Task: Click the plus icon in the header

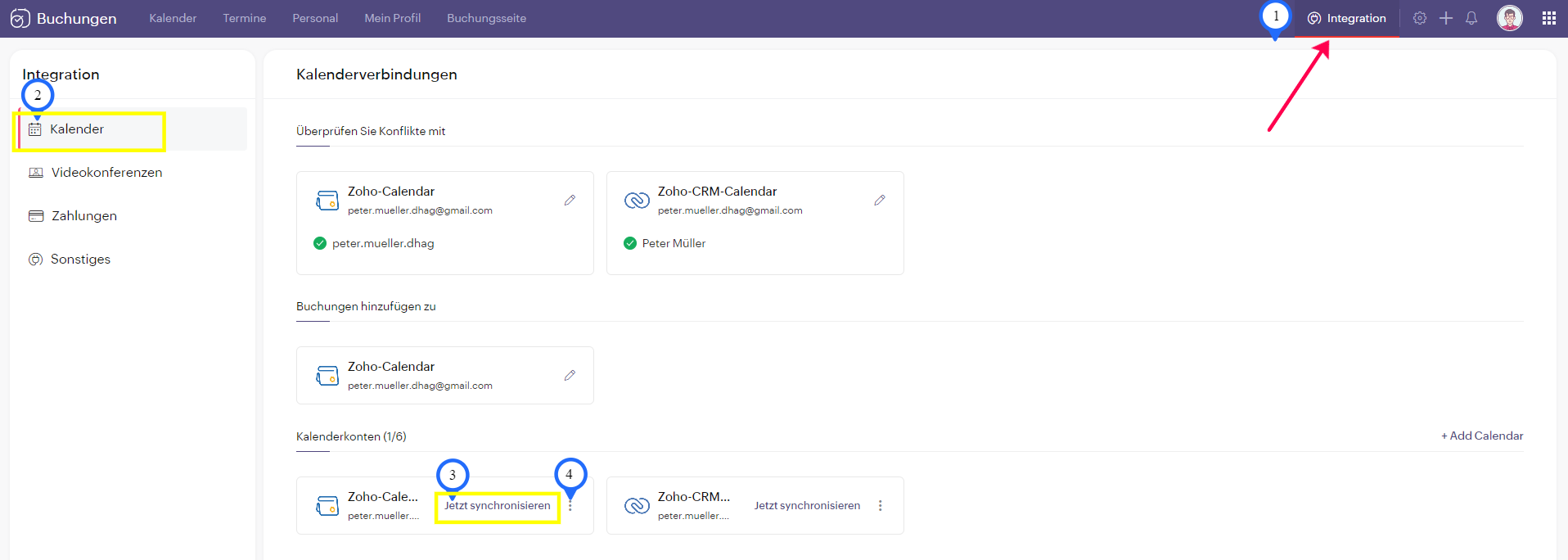Action: [x=1446, y=18]
